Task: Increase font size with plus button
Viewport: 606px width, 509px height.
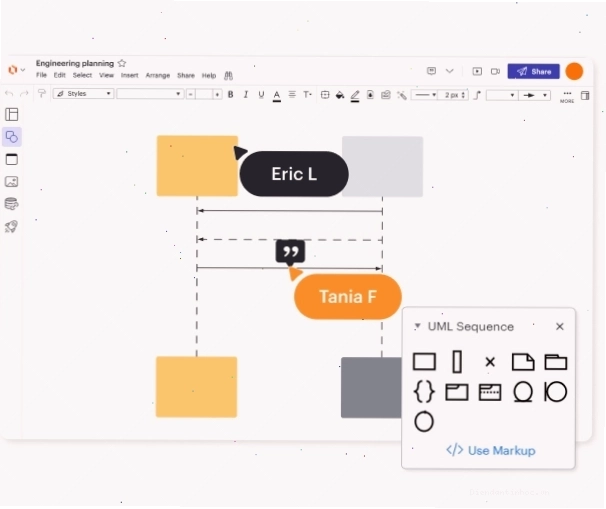Action: coord(218,94)
